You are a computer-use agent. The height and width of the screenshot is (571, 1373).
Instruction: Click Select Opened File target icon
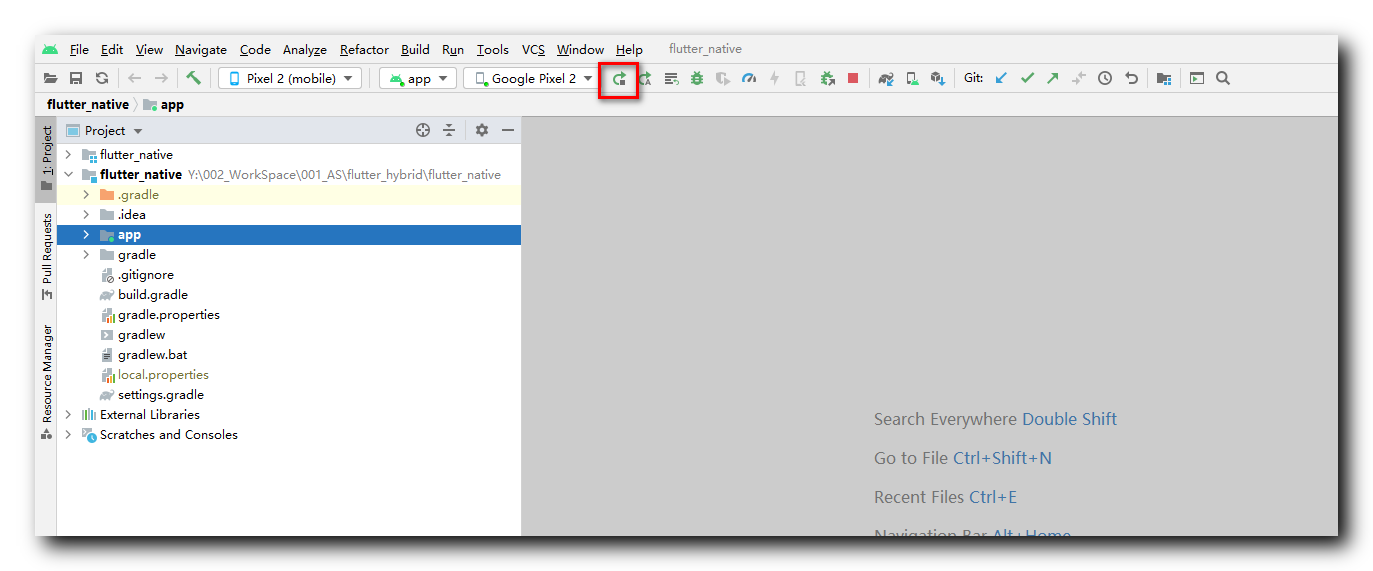click(423, 130)
